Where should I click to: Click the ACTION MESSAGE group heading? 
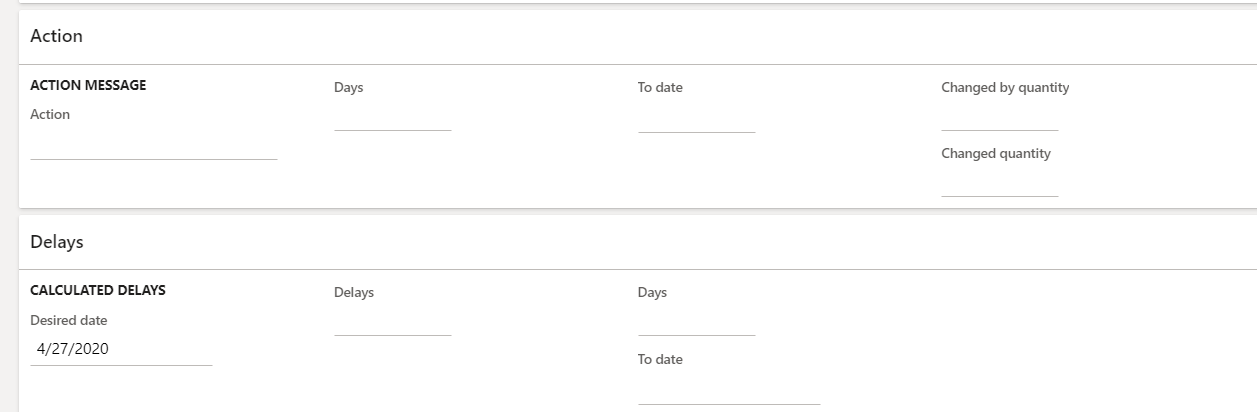(x=88, y=86)
